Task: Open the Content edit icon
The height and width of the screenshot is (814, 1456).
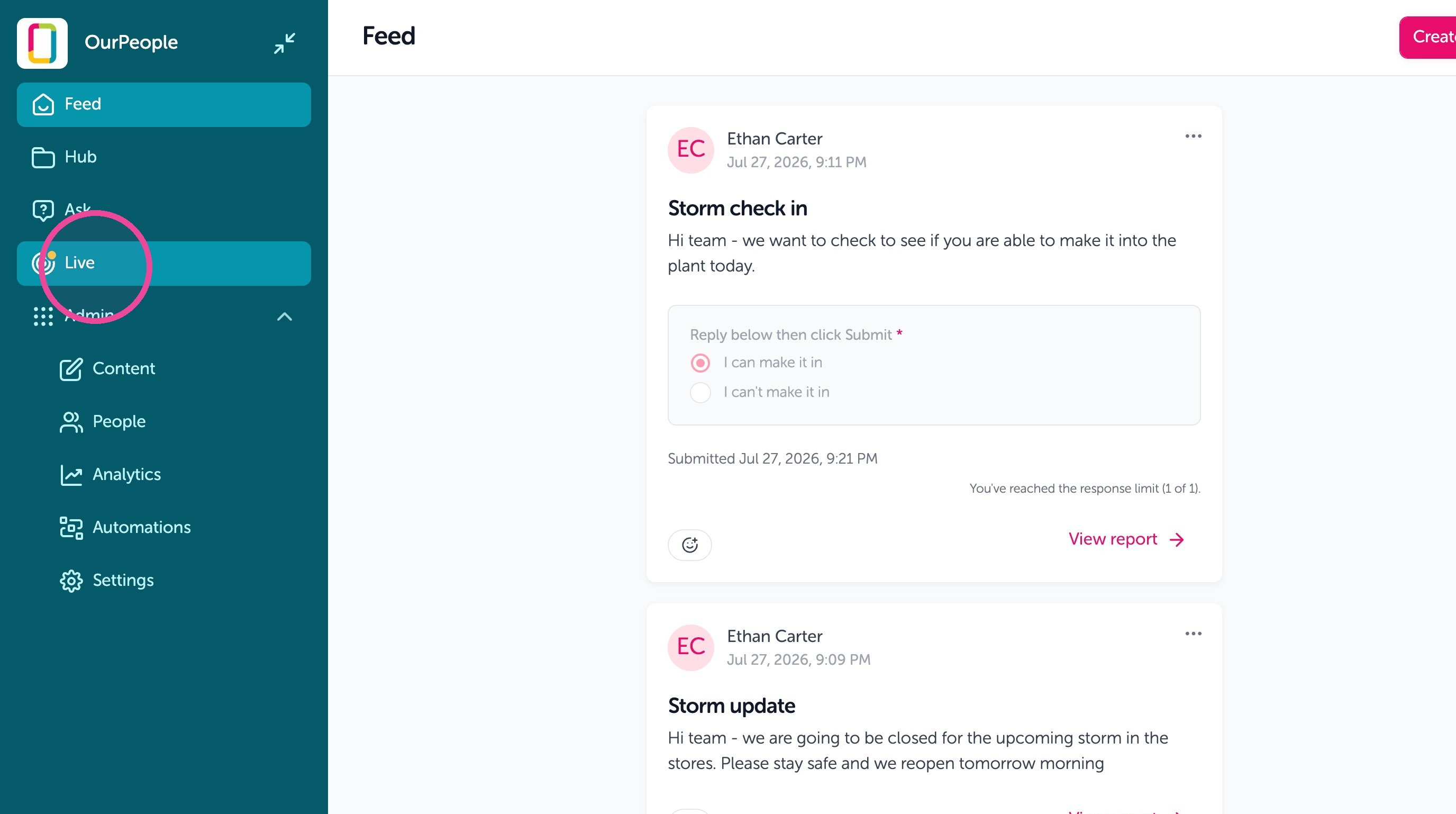Action: [x=71, y=369]
